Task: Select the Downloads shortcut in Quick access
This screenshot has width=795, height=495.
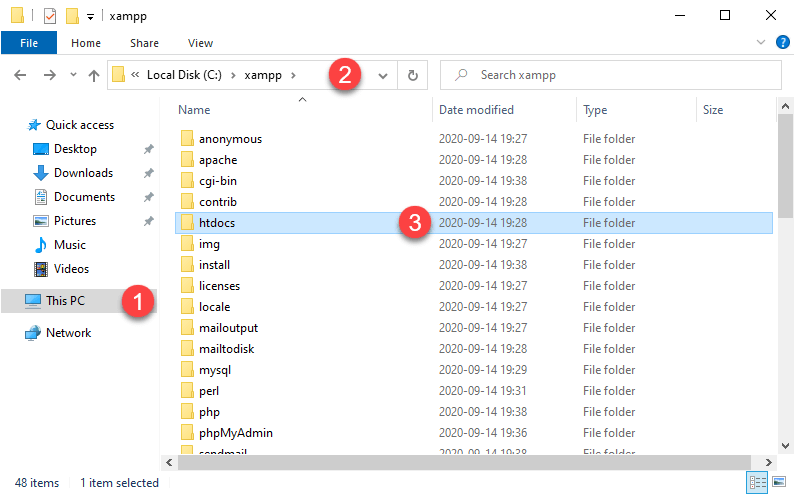Action: (x=83, y=173)
